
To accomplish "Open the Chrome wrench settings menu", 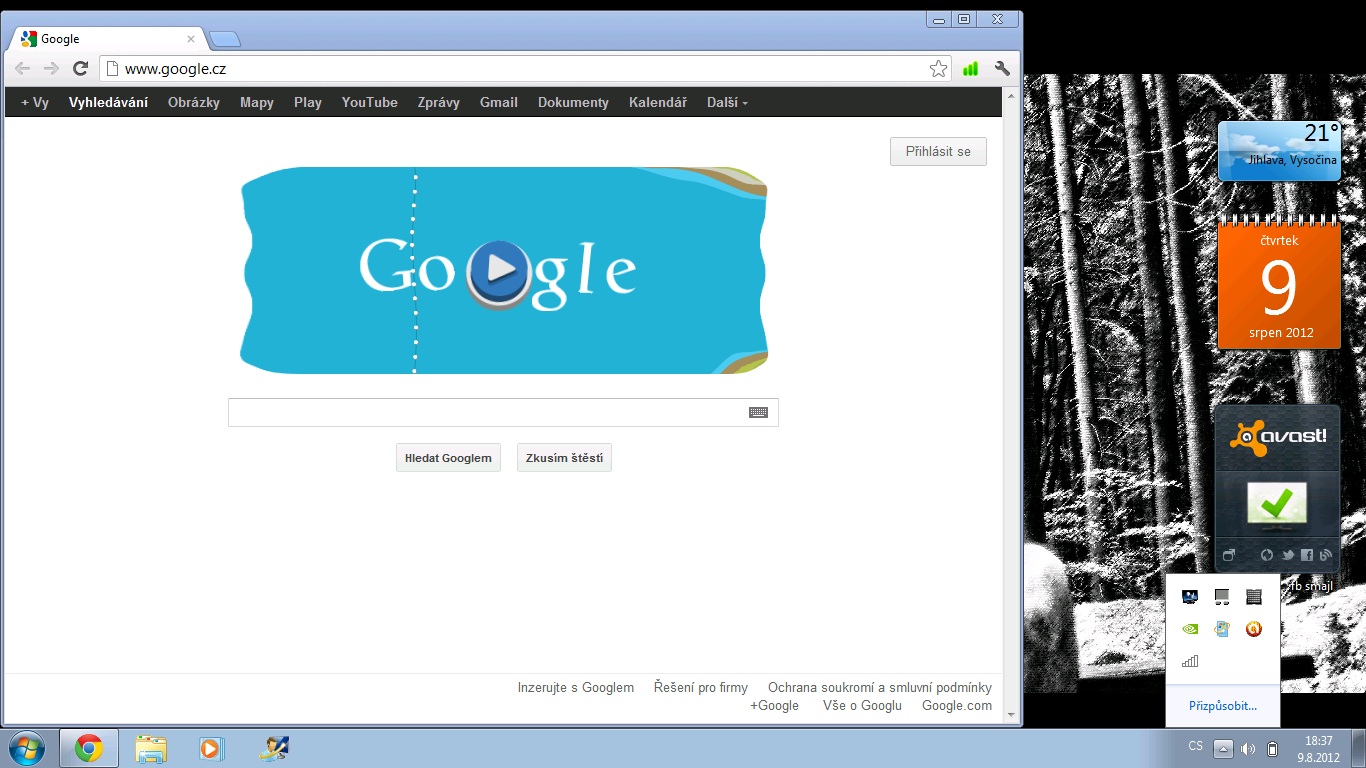I will (x=1002, y=69).
